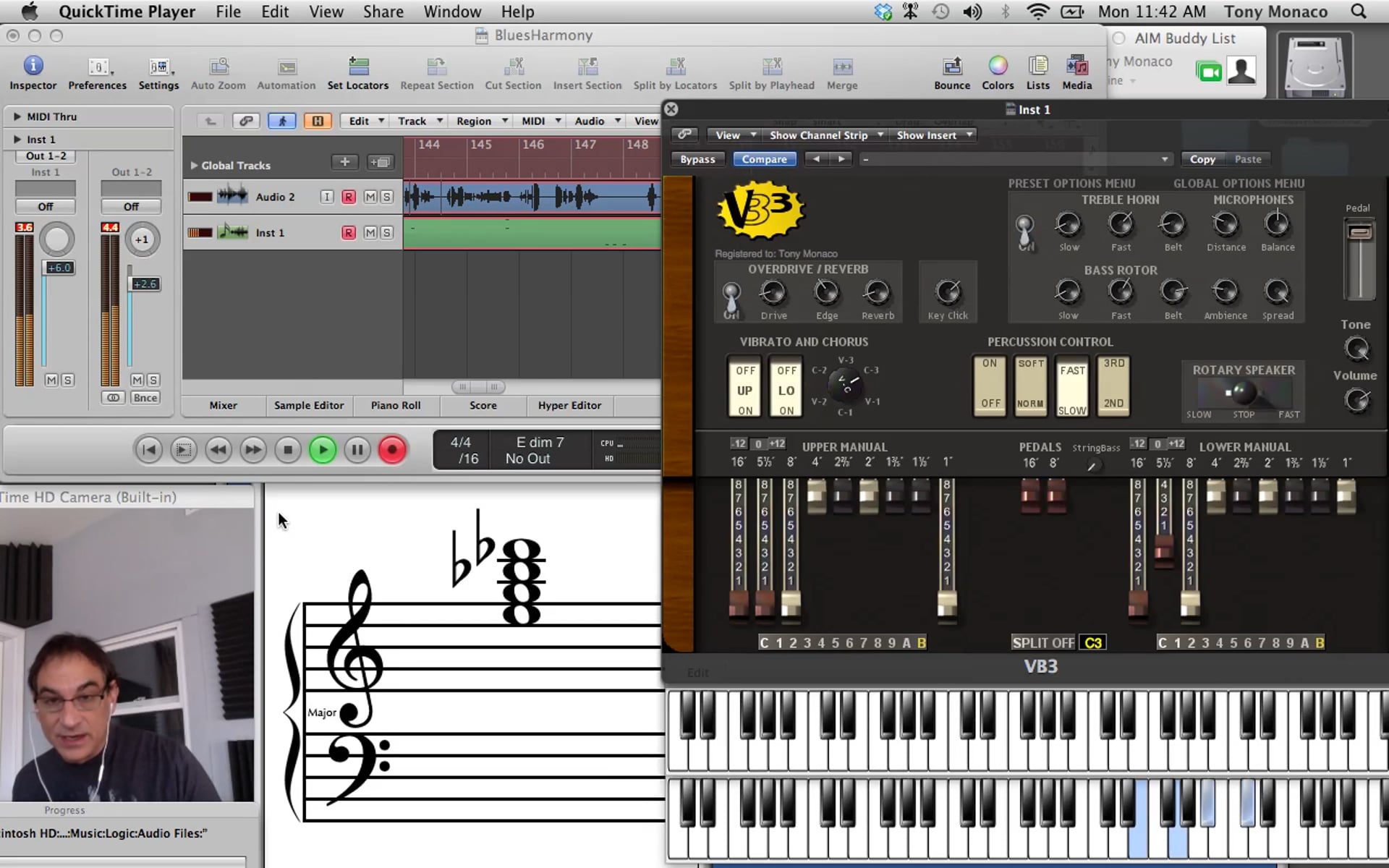Toggle the Percussion ON/OFF switch

990,384
